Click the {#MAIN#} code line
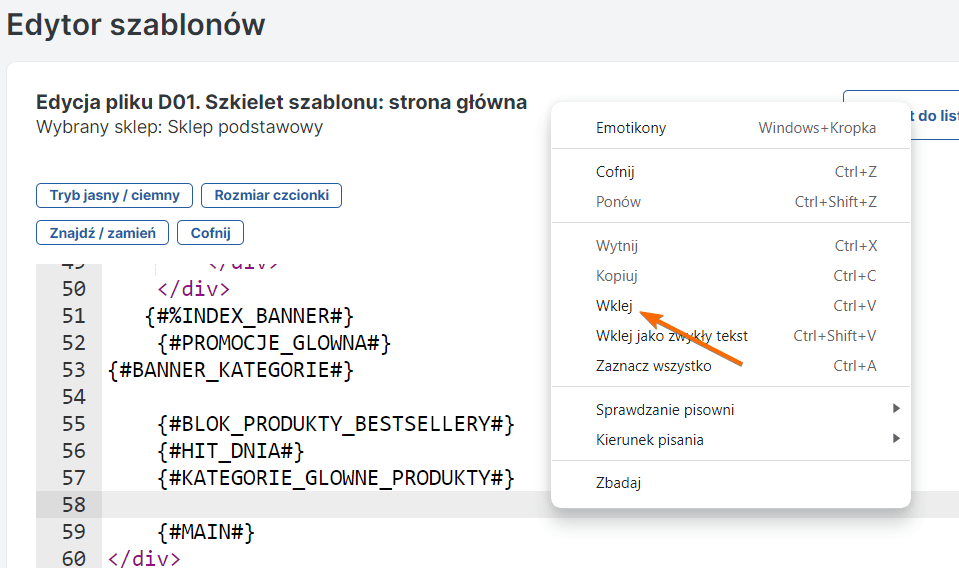Image resolution: width=959 pixels, height=568 pixels. pos(206,532)
